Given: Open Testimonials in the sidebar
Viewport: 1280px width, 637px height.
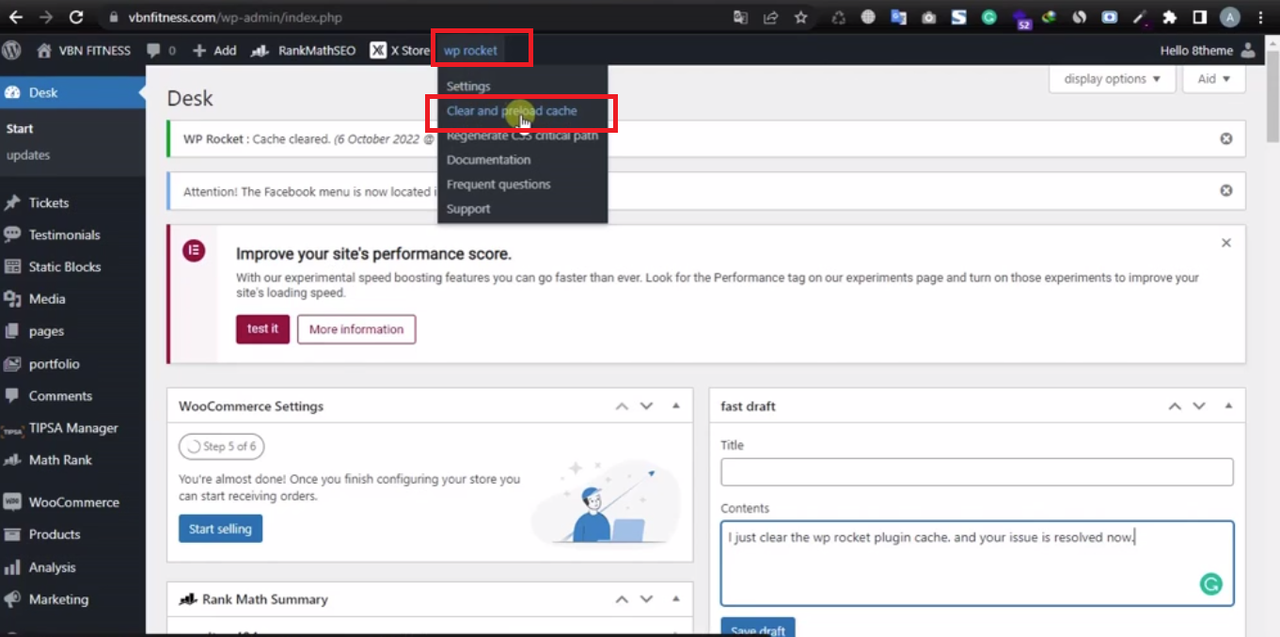Looking at the screenshot, I should point(73,235).
